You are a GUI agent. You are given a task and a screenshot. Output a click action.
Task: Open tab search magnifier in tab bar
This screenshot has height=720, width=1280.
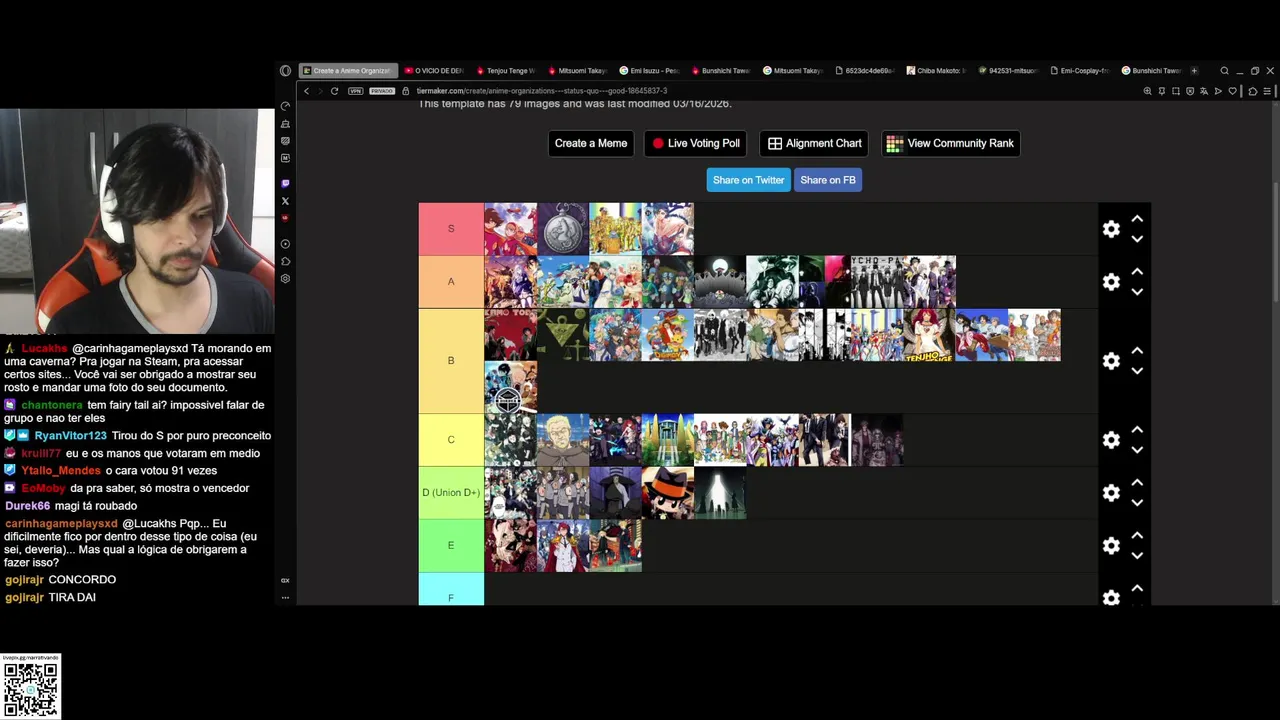(x=1224, y=71)
